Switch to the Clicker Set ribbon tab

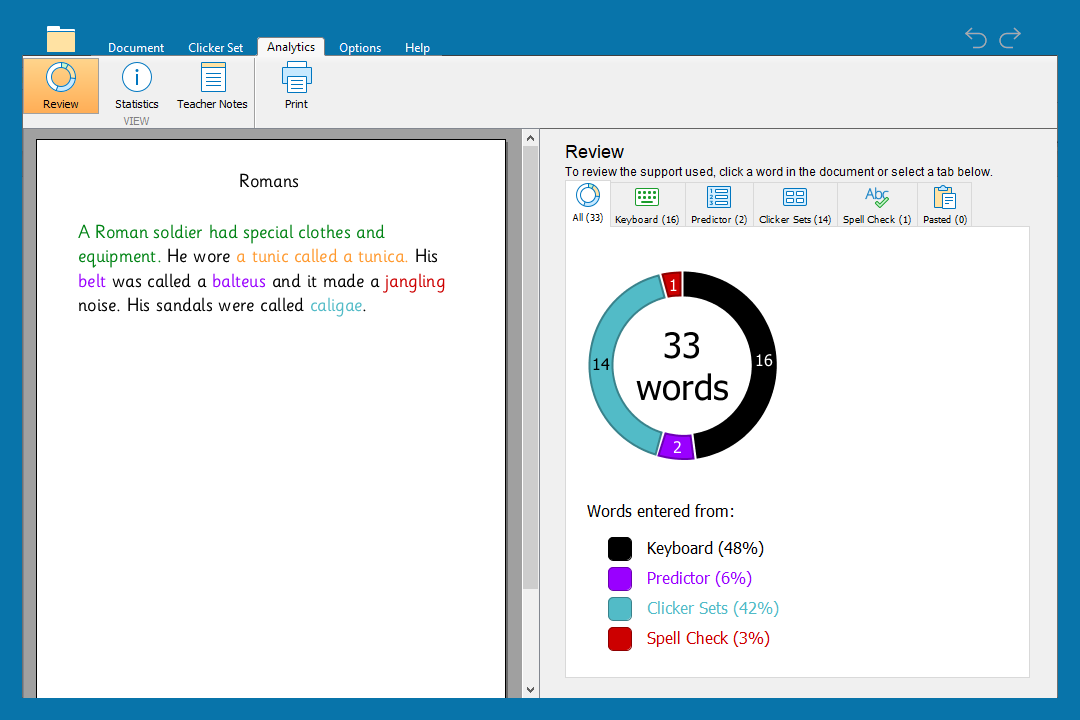pyautogui.click(x=215, y=48)
